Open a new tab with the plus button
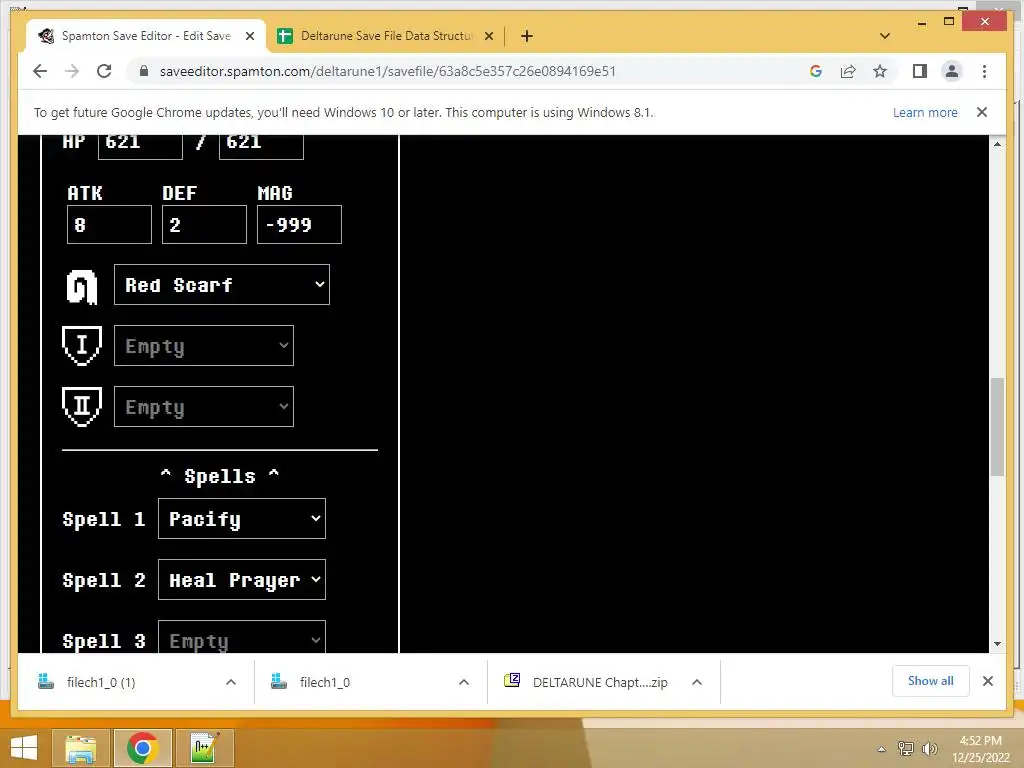This screenshot has height=768, width=1024. coord(526,36)
